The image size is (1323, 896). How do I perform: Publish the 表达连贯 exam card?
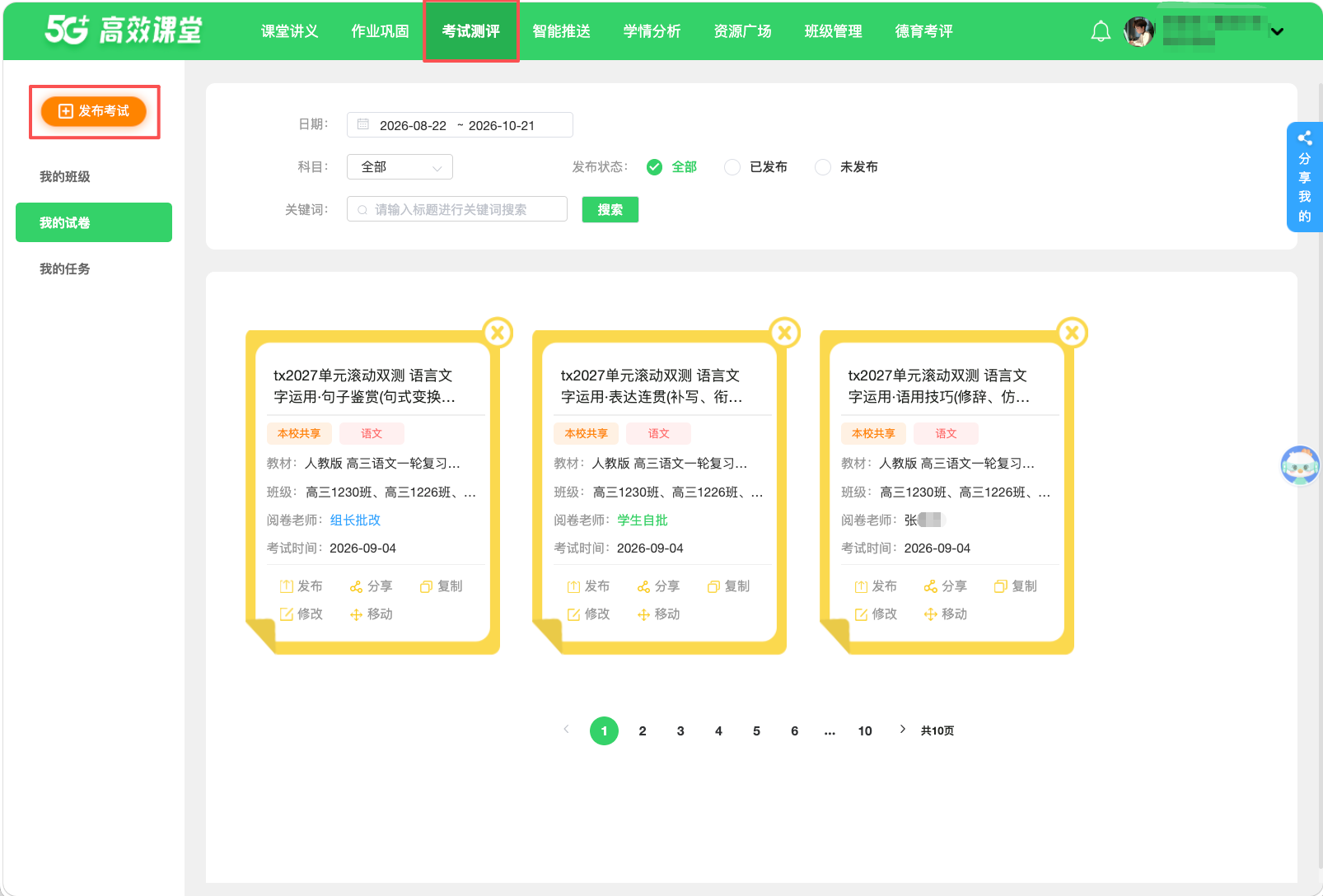point(589,586)
